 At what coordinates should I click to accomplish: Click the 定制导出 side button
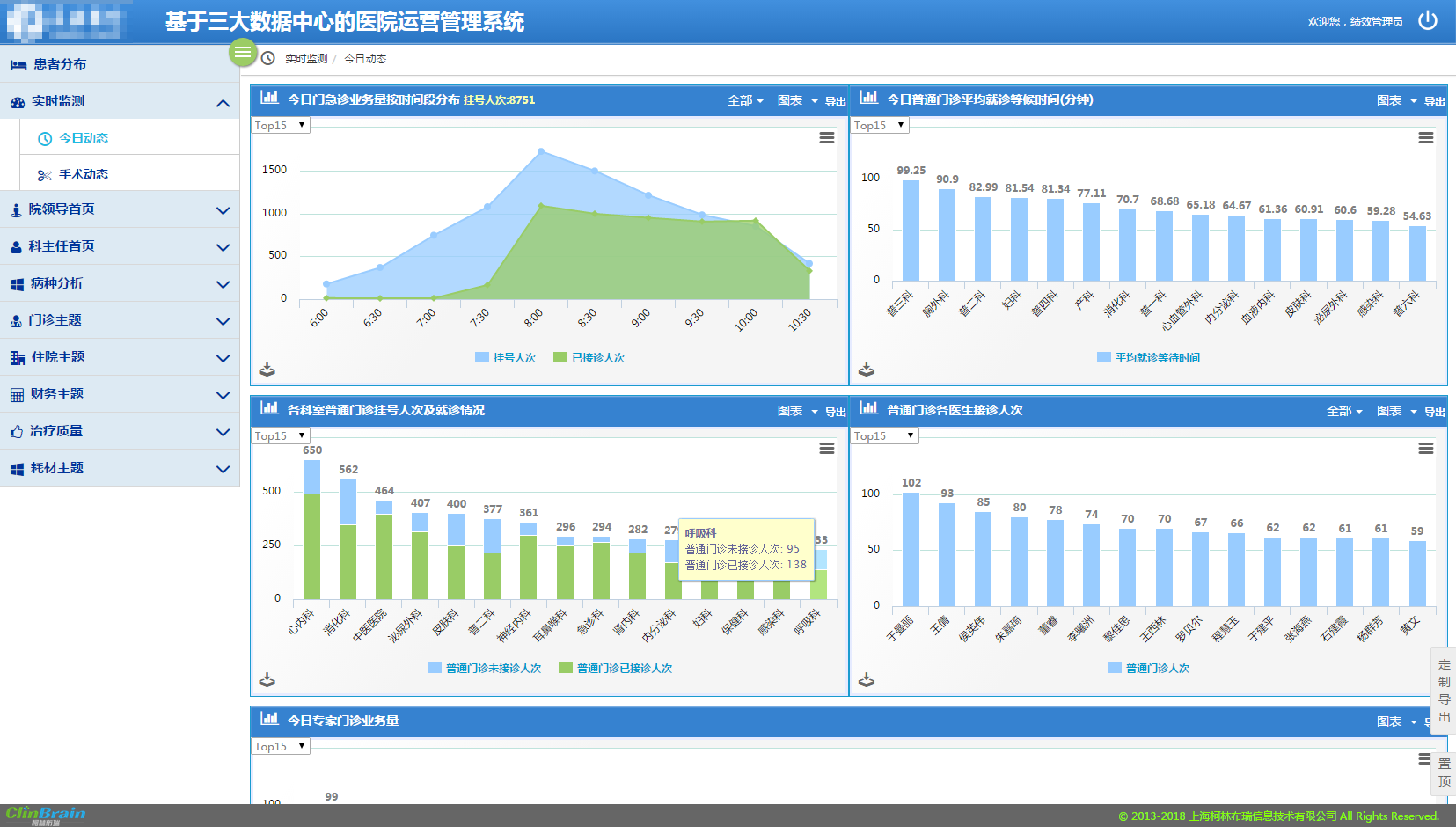1445,691
